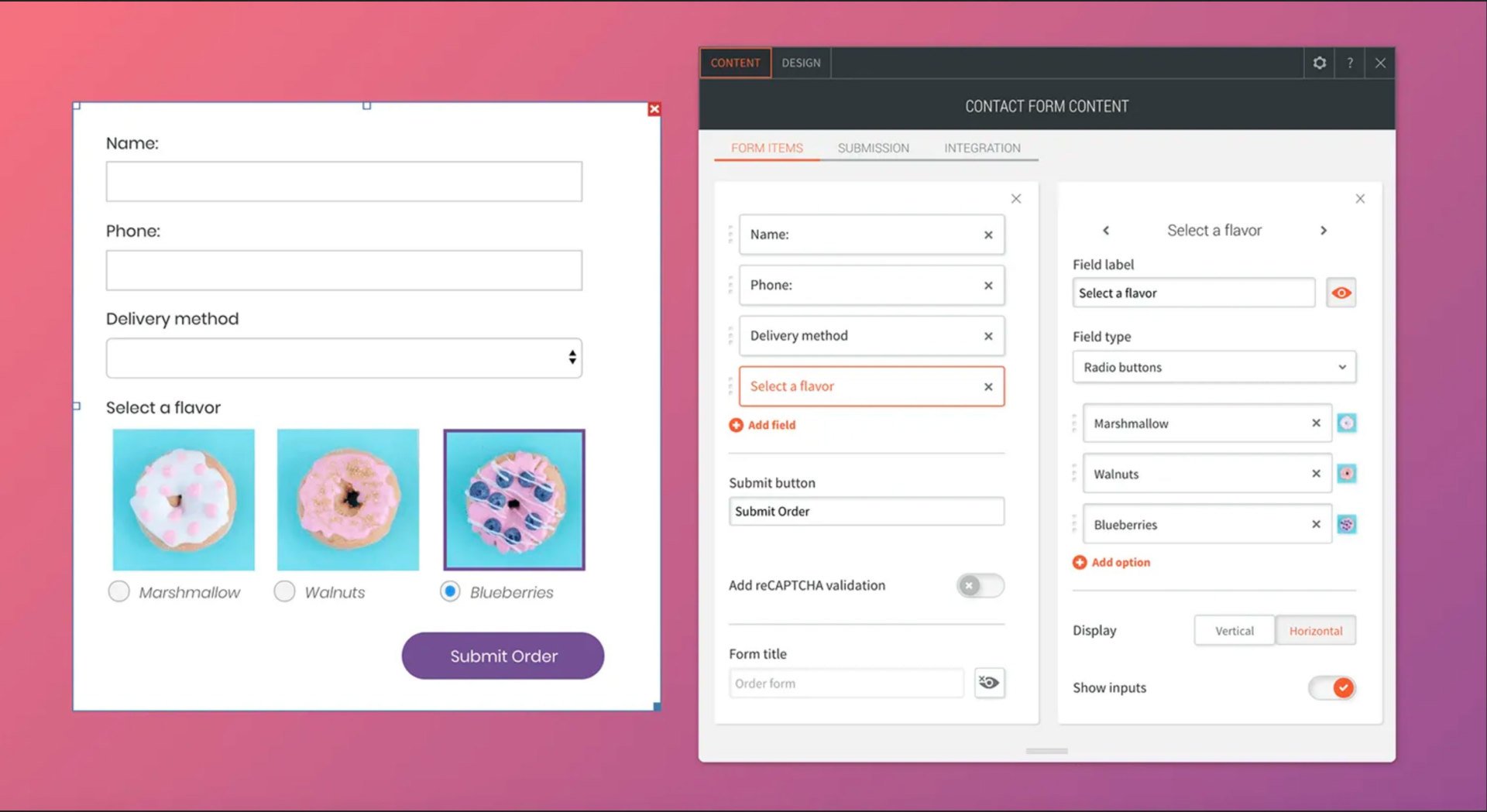Image resolution: width=1487 pixels, height=812 pixels.
Task: Delete the Walnuts option using its X
Action: tap(1316, 474)
